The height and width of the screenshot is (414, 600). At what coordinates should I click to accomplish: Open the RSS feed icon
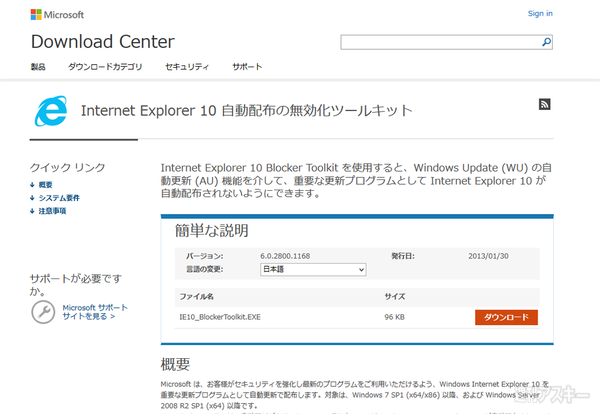pyautogui.click(x=545, y=104)
